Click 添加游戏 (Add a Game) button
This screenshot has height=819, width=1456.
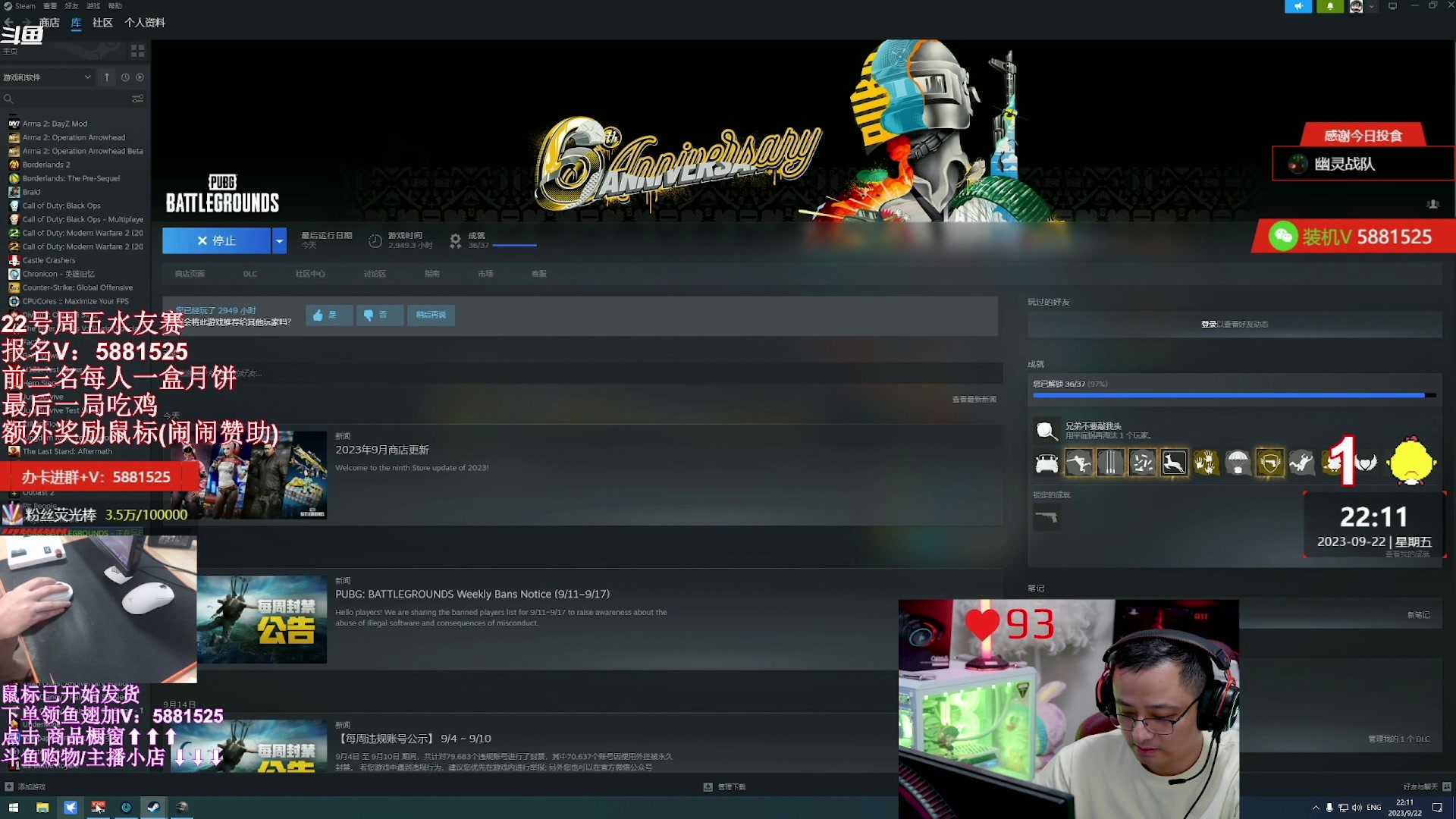26,786
